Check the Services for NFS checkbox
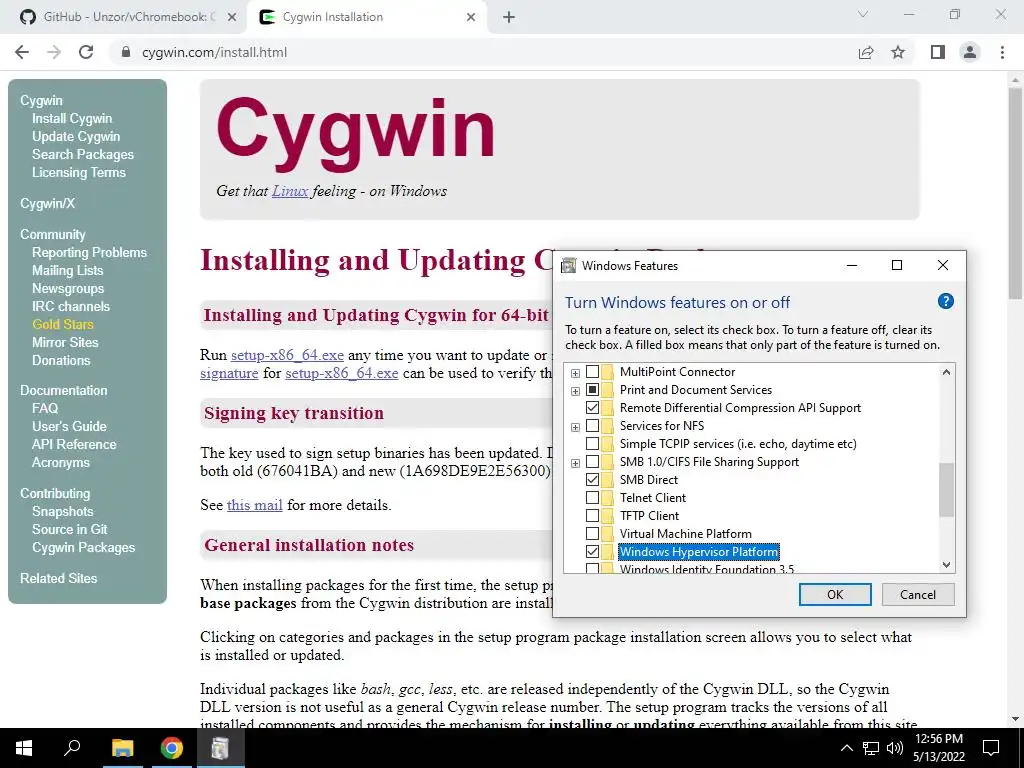This screenshot has height=768, width=1024. pyautogui.click(x=592, y=426)
